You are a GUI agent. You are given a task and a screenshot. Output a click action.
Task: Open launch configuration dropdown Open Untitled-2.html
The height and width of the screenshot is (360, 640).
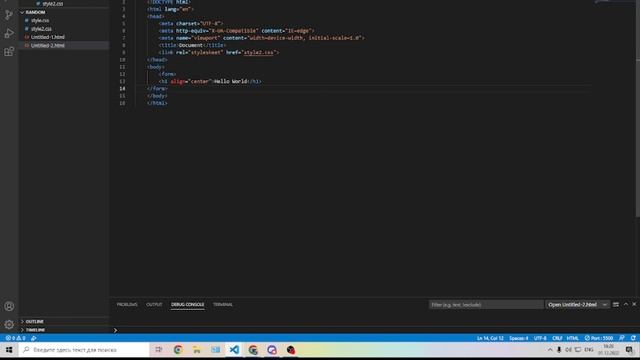click(577, 304)
